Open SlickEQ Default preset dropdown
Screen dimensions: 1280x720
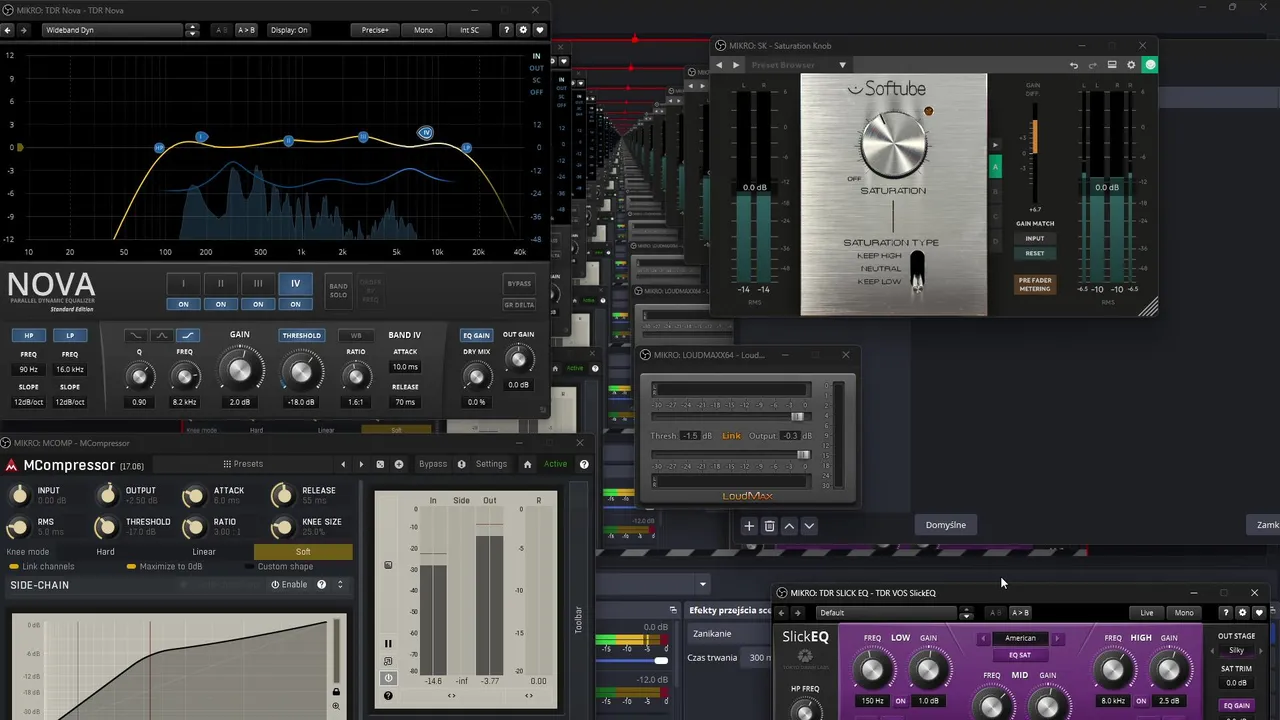pos(887,612)
